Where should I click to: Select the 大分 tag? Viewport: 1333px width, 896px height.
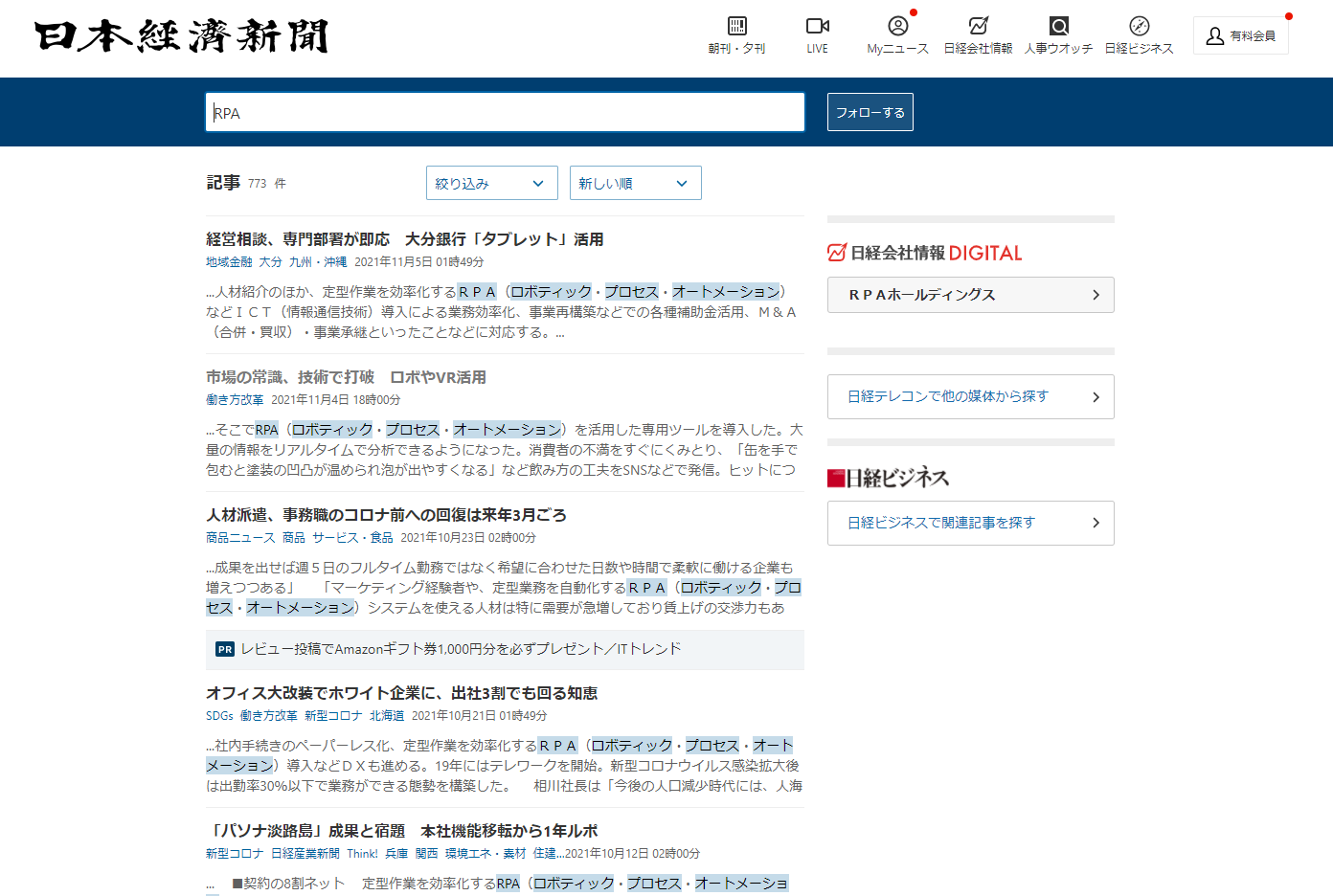[x=270, y=262]
